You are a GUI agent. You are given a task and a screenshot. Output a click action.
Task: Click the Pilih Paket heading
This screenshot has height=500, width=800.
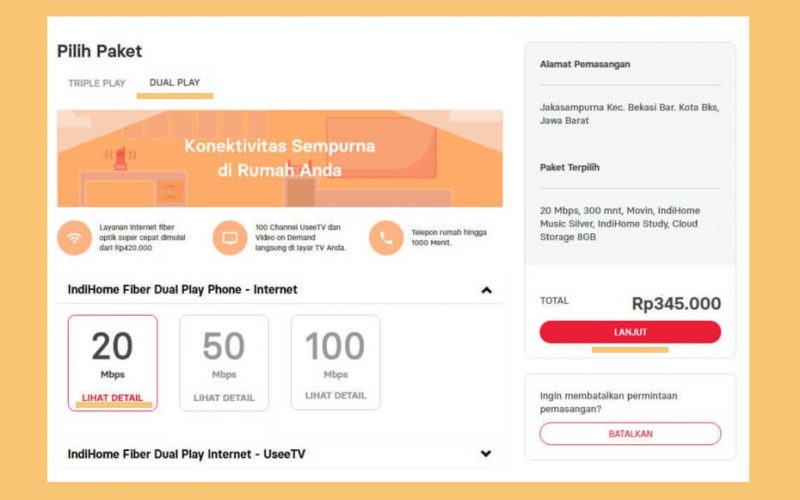[x=99, y=51]
